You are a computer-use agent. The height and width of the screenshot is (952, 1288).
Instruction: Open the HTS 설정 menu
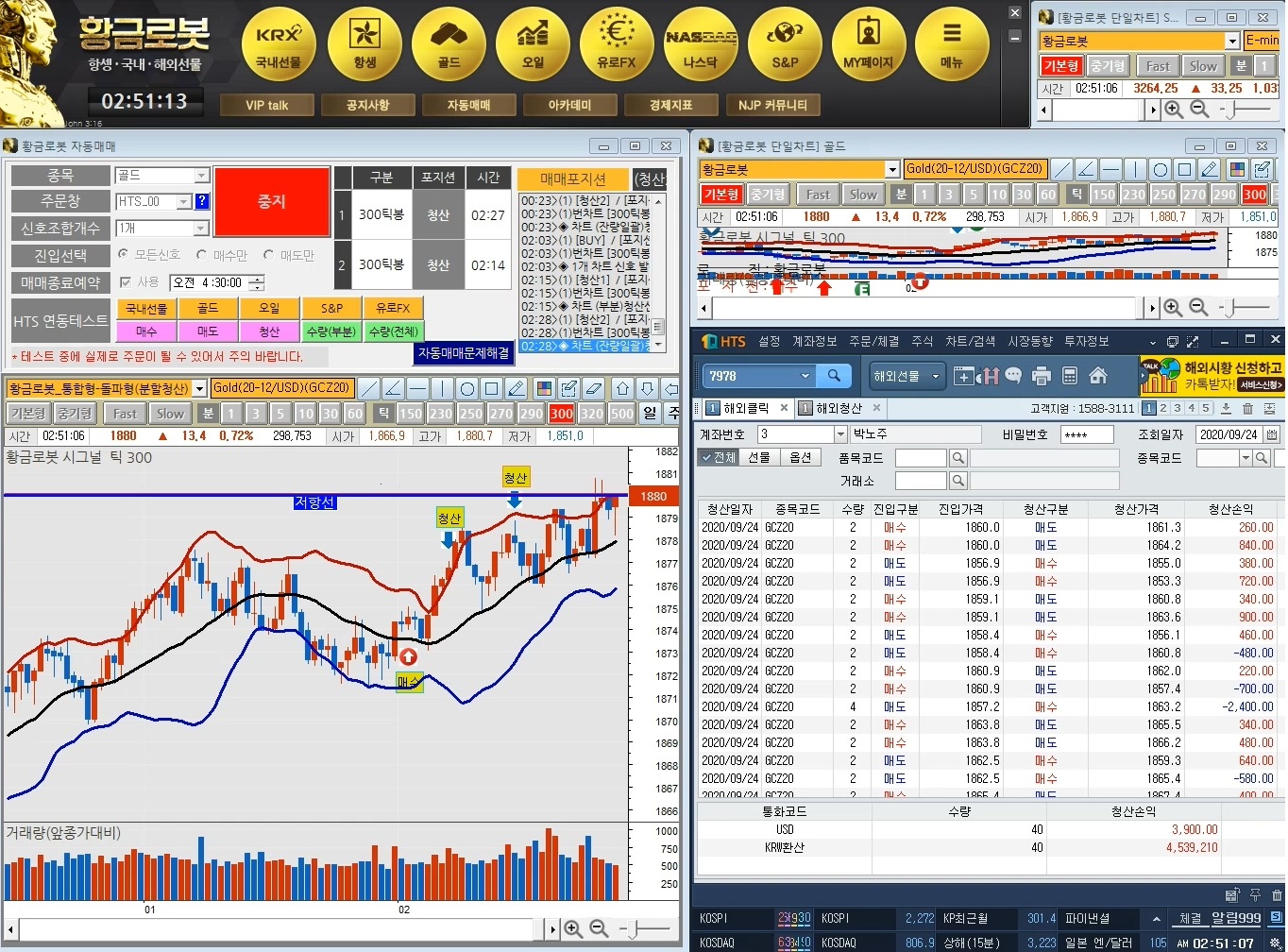tap(770, 341)
